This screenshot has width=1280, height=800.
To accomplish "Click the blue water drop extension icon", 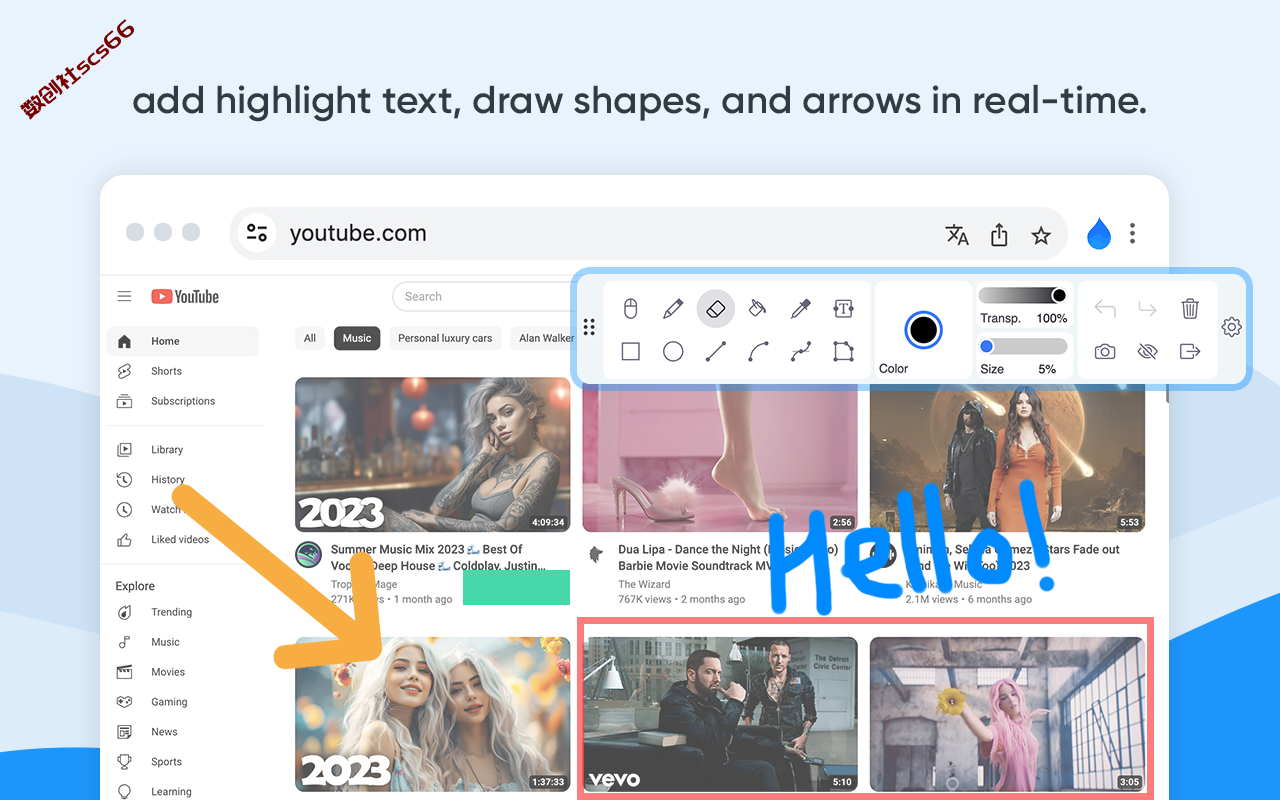I will (1099, 234).
